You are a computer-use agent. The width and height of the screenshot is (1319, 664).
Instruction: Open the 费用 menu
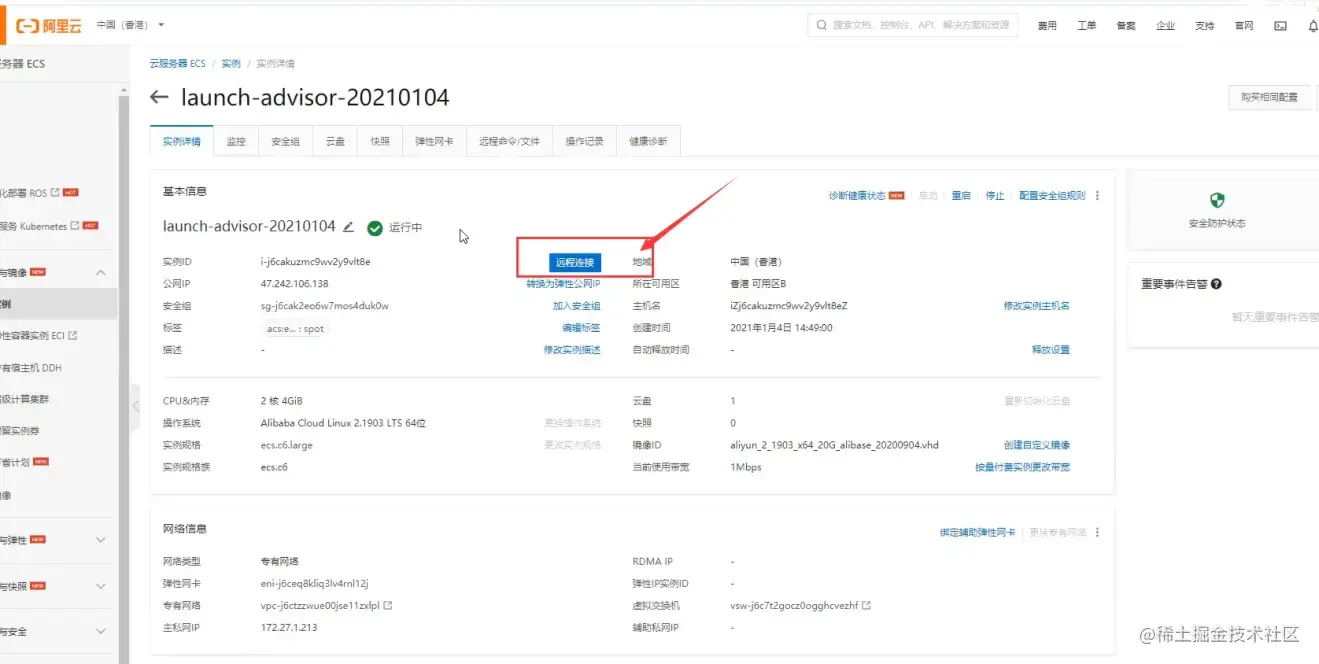click(1047, 26)
